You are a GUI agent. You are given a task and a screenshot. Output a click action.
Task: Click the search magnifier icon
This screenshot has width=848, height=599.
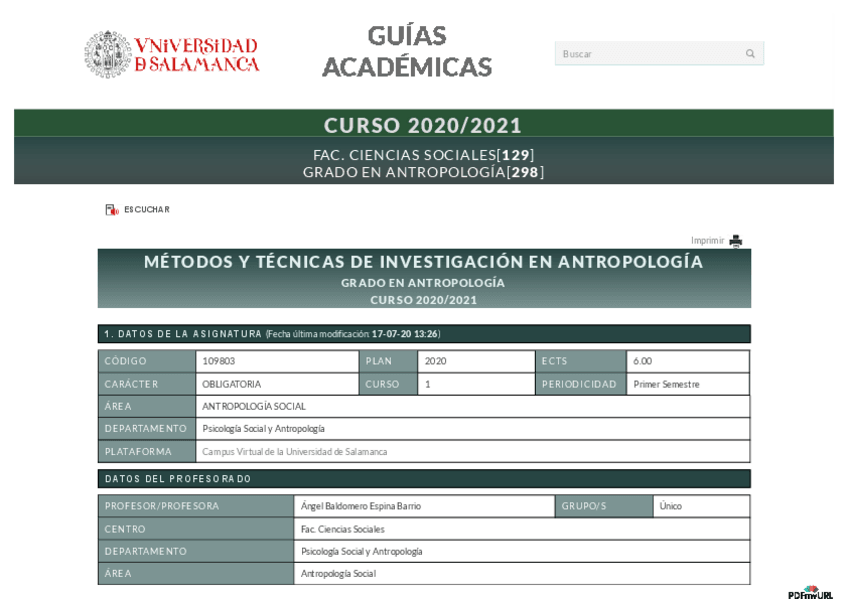click(x=750, y=53)
